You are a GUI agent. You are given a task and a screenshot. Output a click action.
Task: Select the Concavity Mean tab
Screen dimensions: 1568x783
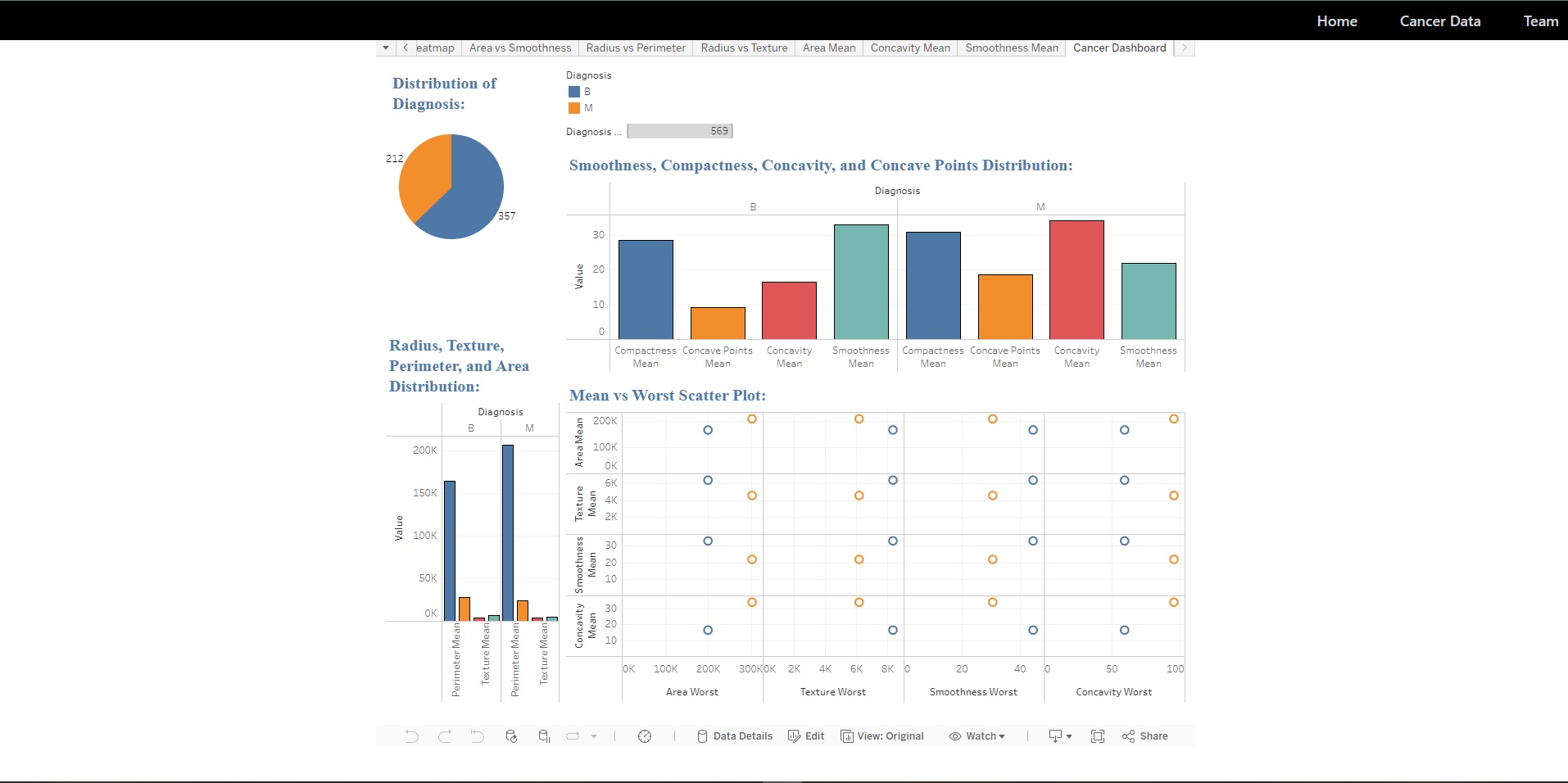coord(910,48)
